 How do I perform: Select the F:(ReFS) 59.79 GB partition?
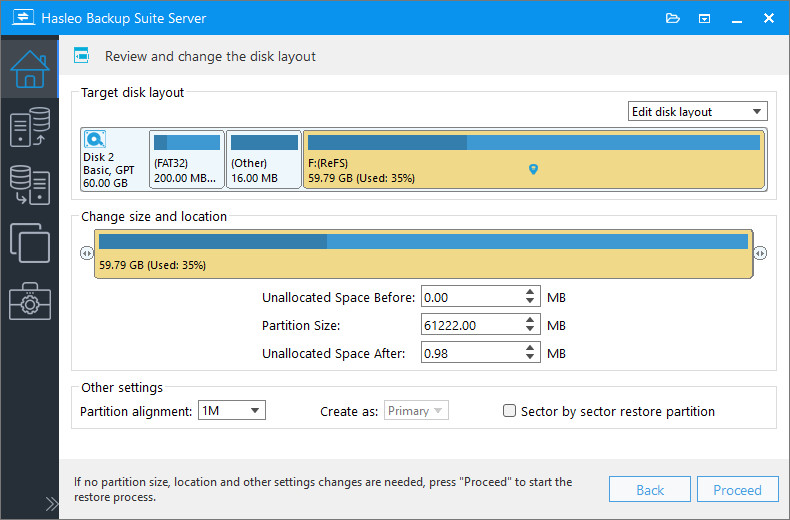[x=534, y=159]
